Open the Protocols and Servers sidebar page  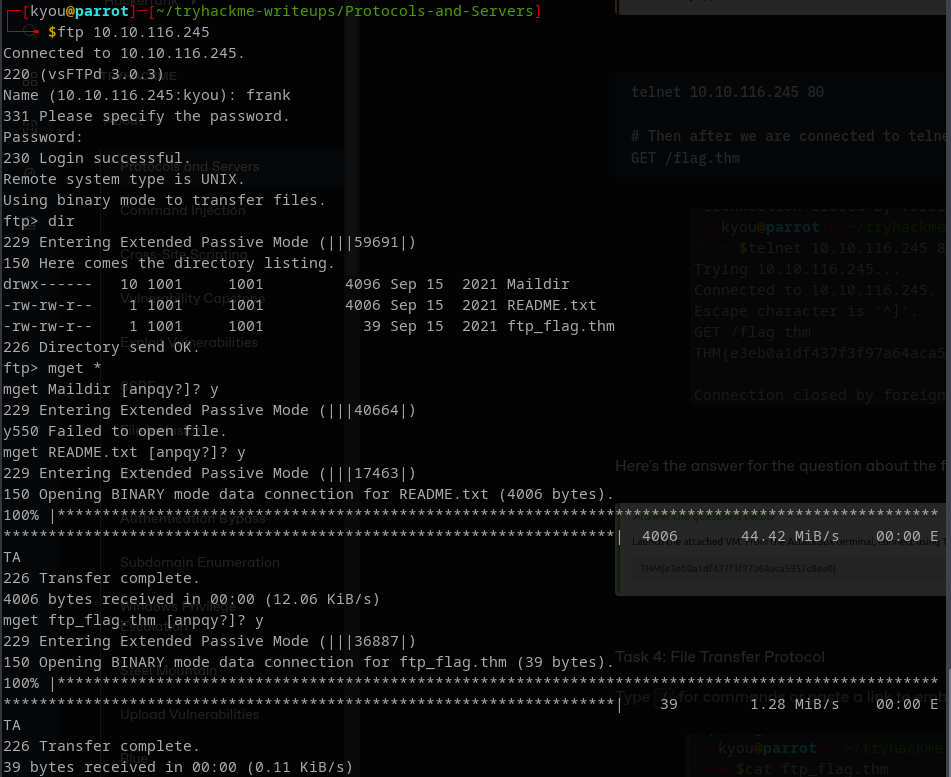click(190, 166)
